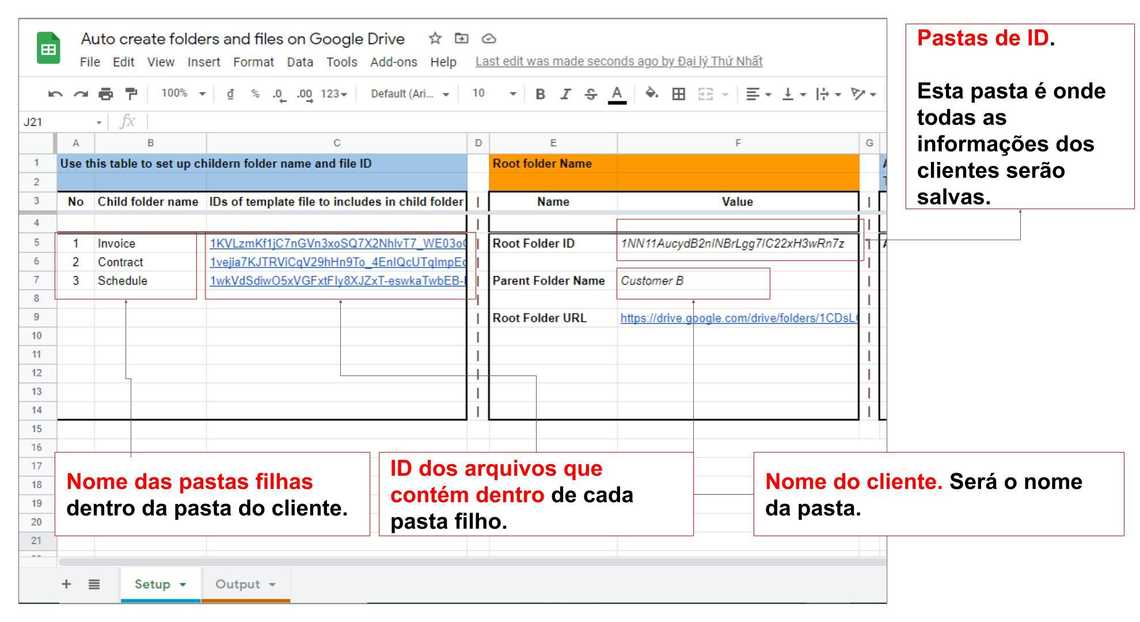The height and width of the screenshot is (622, 1140).
Task: Increase decimal places
Action: point(305,94)
